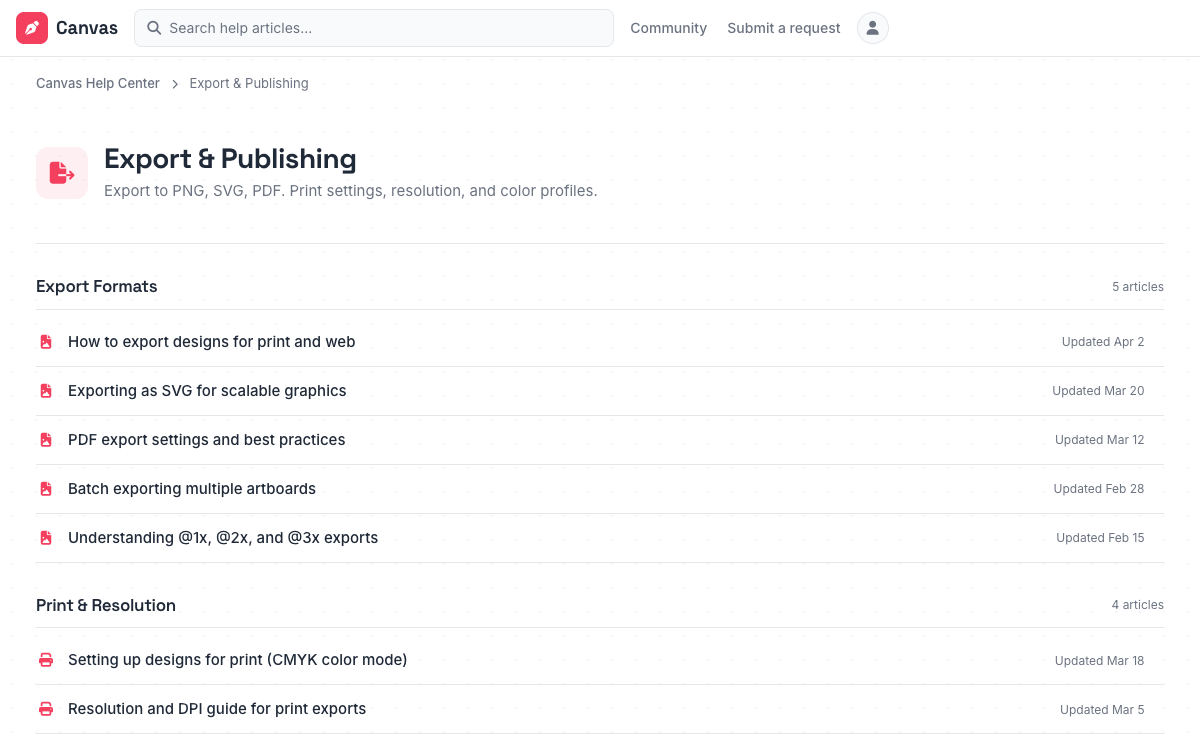Open PDF export settings and best practices
The image size is (1200, 750).
click(x=207, y=440)
